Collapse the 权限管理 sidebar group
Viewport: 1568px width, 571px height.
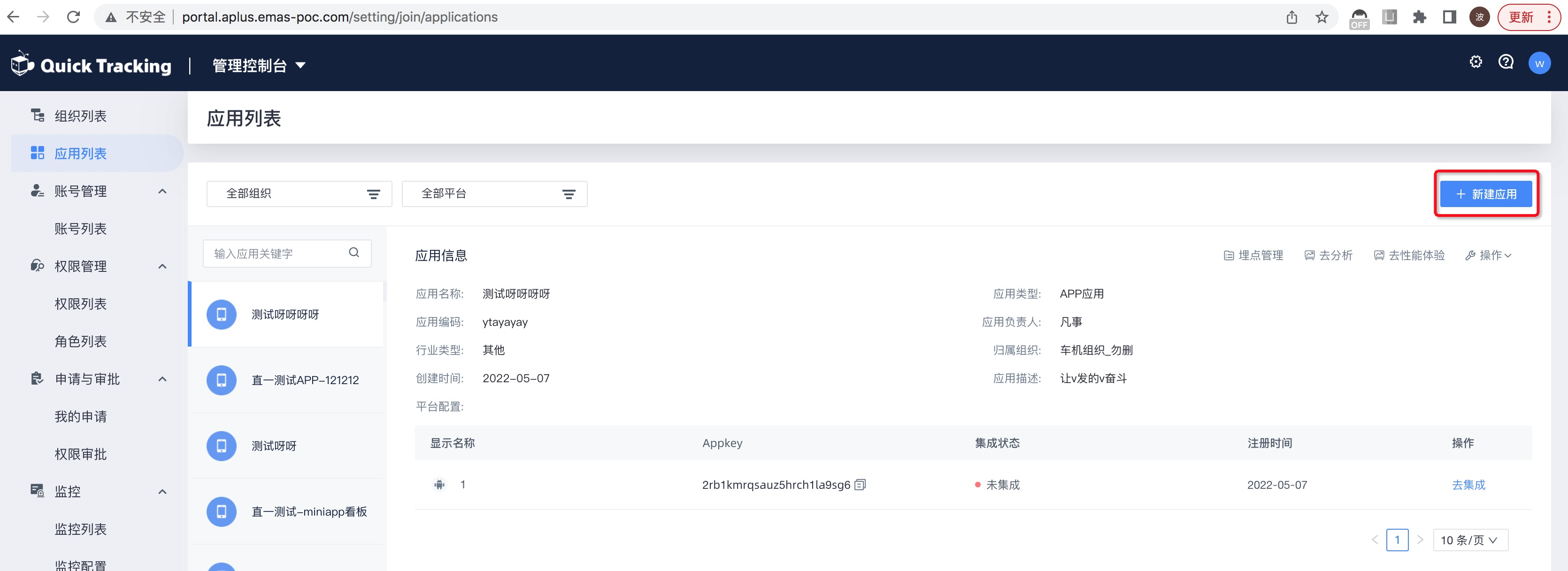[x=162, y=266]
